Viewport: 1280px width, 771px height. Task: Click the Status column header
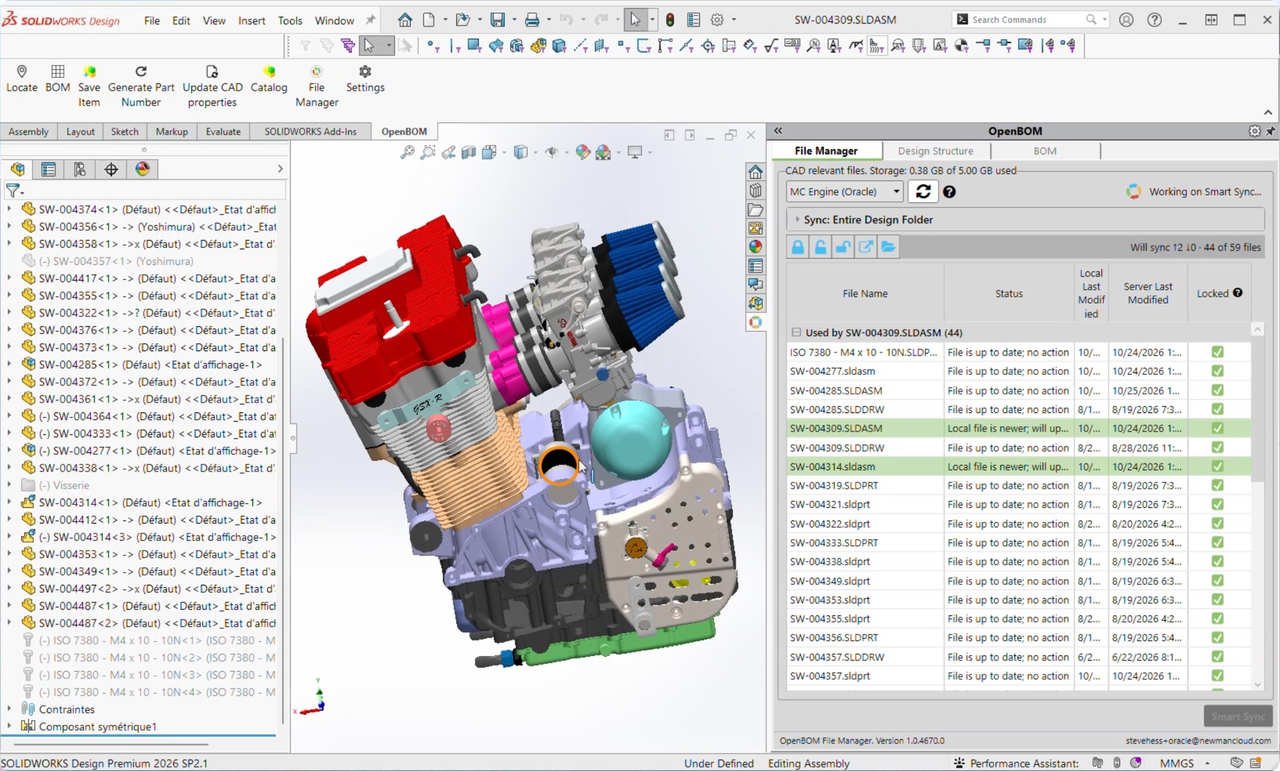tap(1009, 293)
